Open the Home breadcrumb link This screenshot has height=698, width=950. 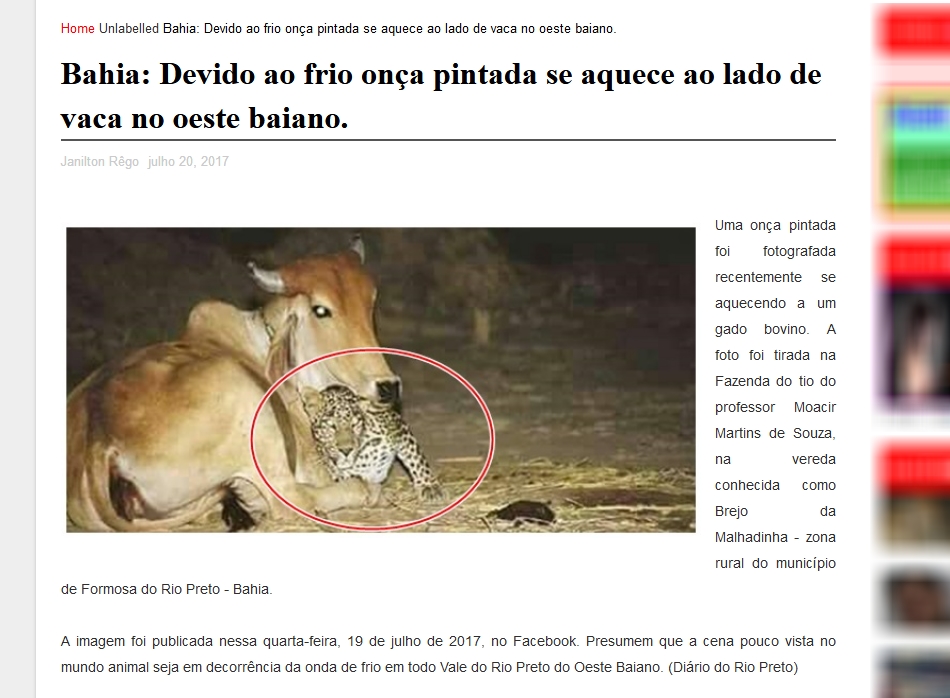click(x=78, y=28)
